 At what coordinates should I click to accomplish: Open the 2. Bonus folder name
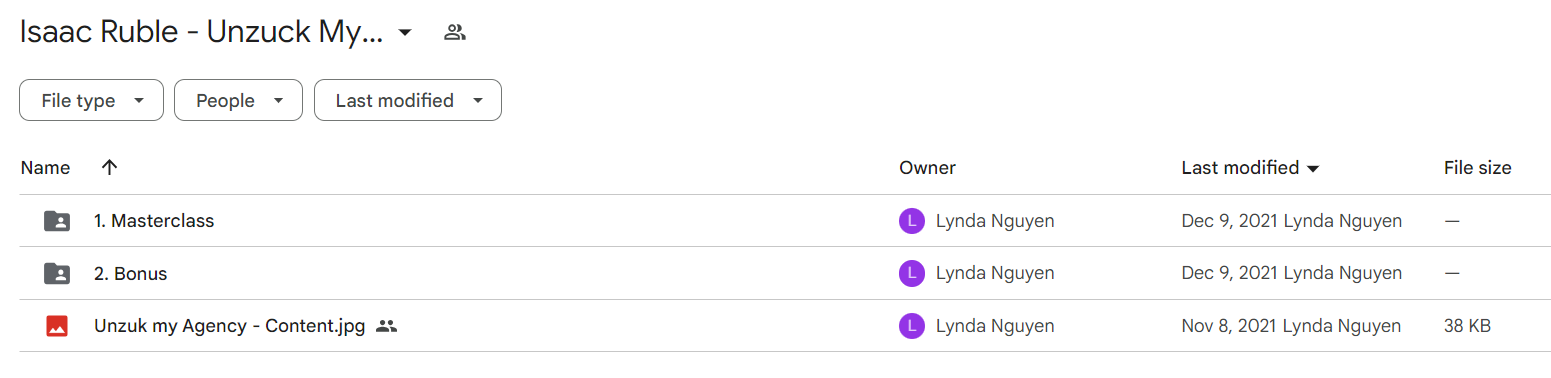click(130, 273)
